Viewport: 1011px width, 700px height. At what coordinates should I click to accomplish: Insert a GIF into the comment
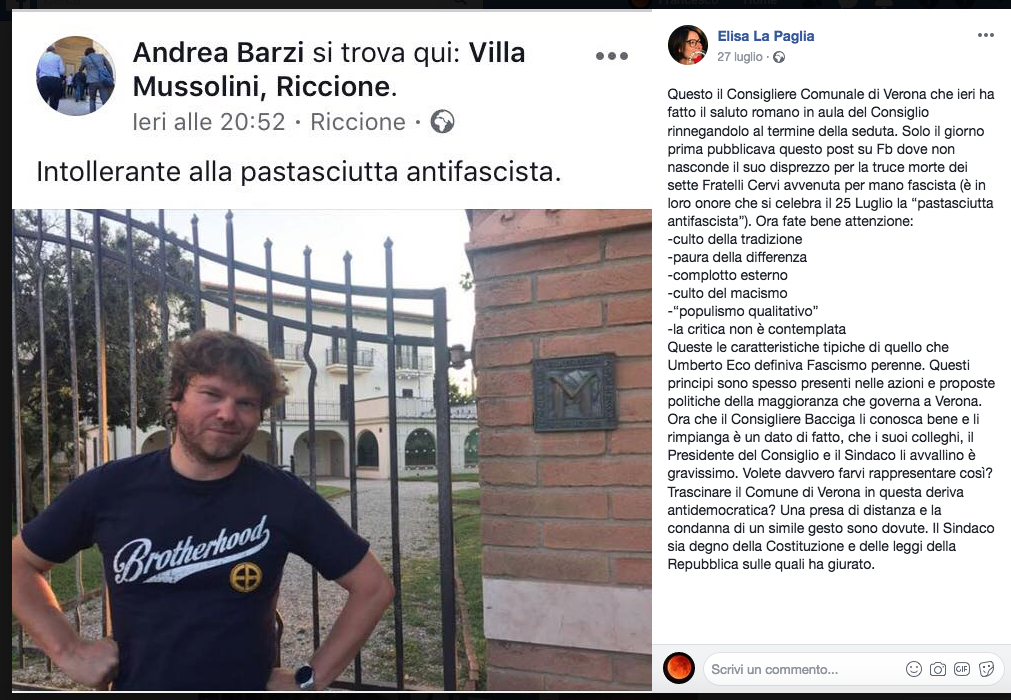point(961,669)
